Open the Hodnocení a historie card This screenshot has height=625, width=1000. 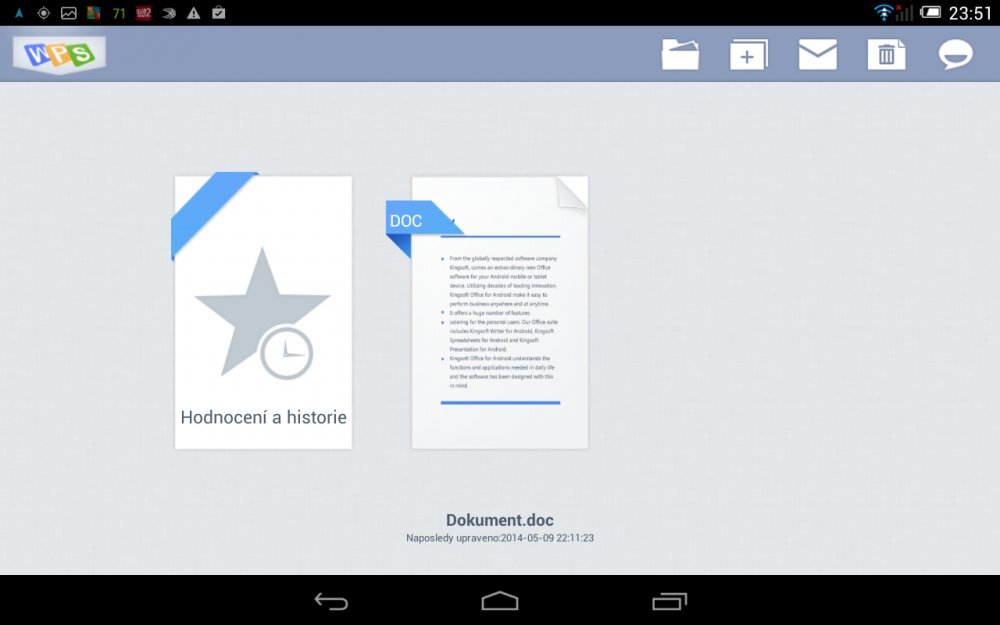click(263, 312)
